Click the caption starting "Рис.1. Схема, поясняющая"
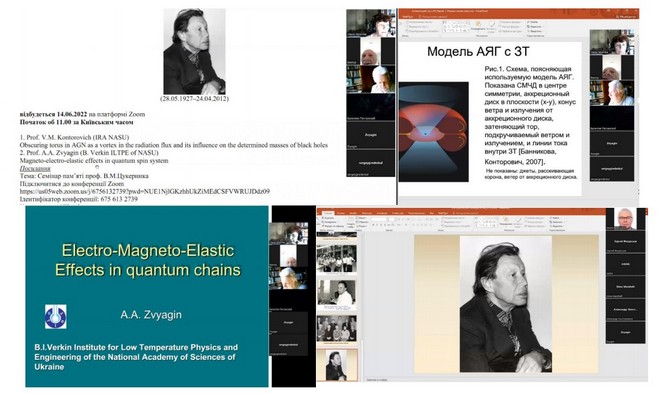 pos(531,115)
